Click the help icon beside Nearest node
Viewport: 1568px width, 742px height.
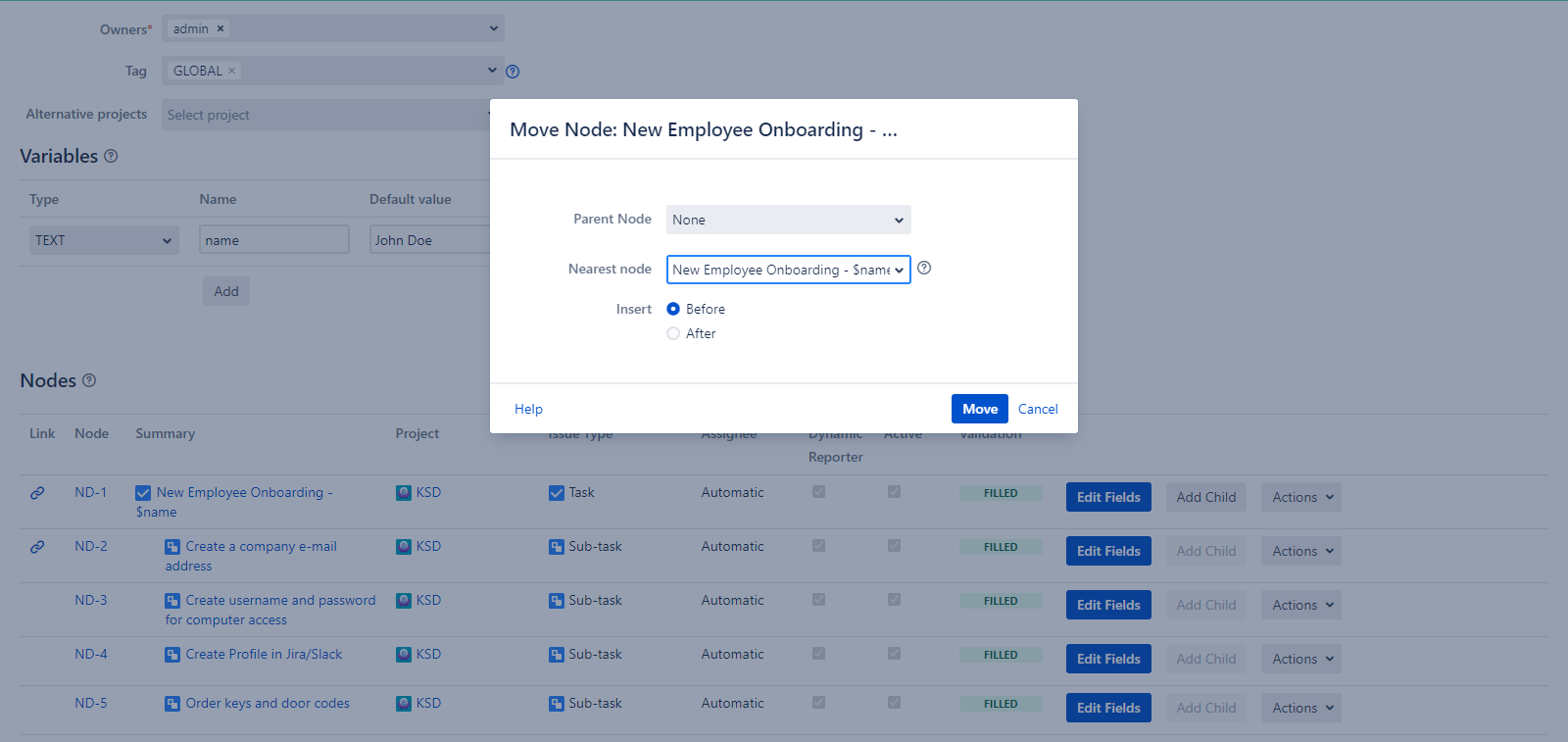(x=924, y=269)
